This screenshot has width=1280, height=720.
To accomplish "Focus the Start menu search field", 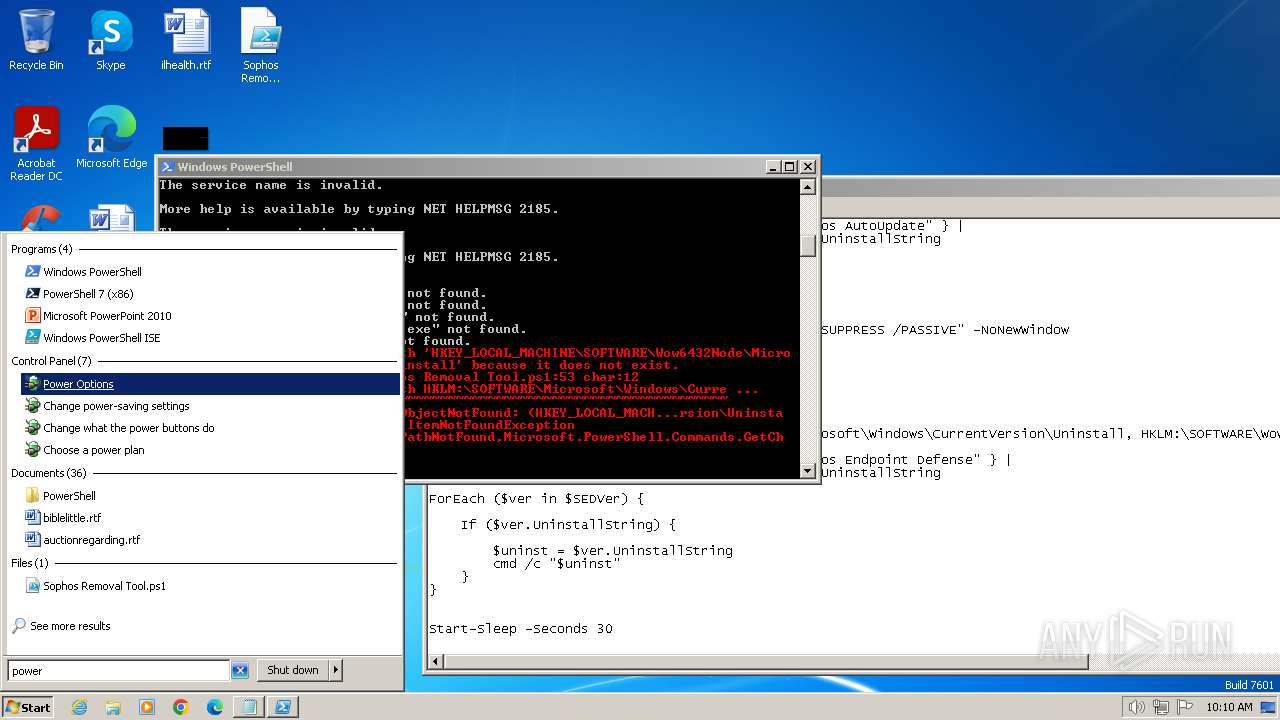I will tap(119, 671).
